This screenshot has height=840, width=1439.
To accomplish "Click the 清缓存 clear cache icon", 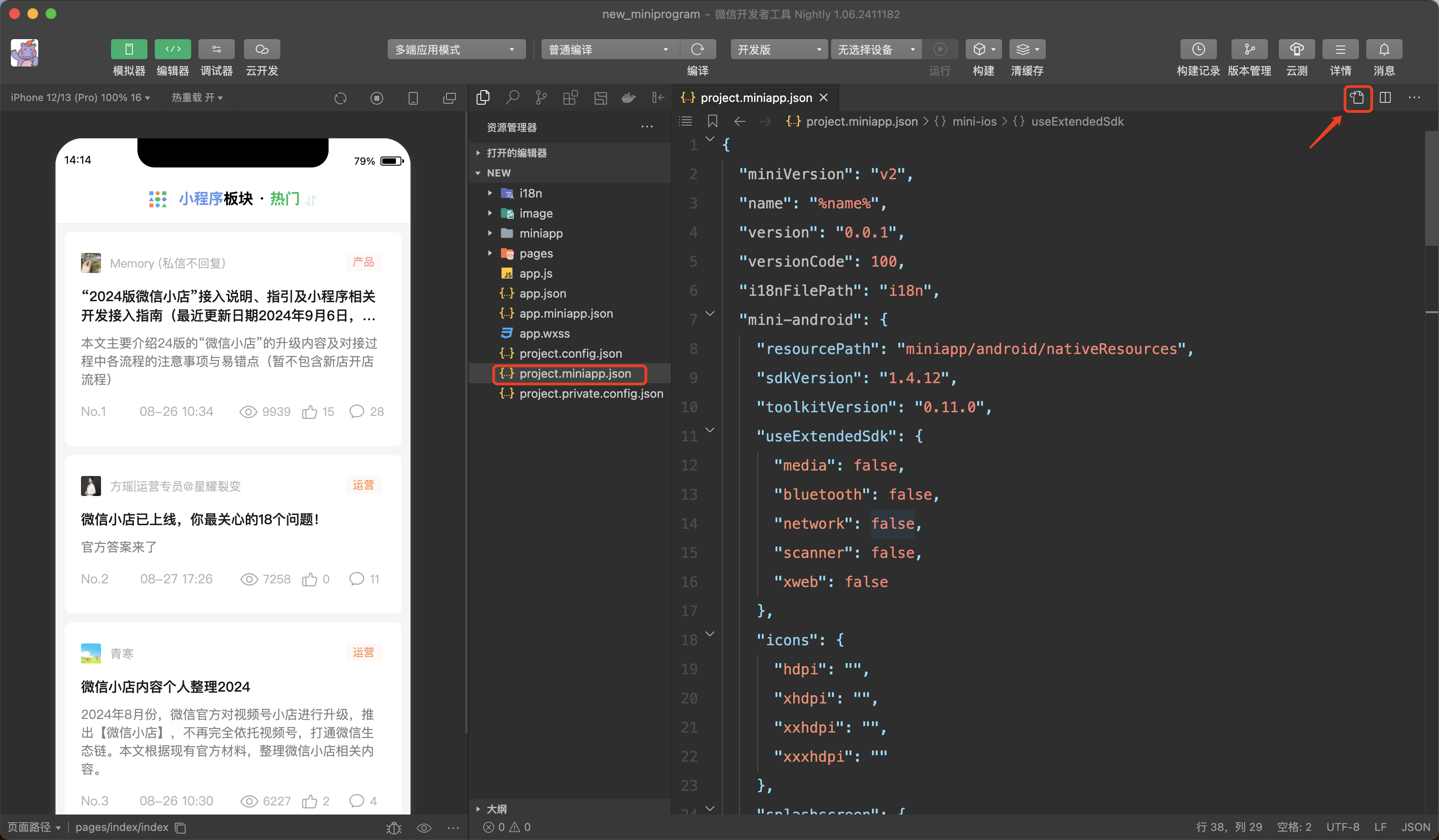I will point(1027,50).
